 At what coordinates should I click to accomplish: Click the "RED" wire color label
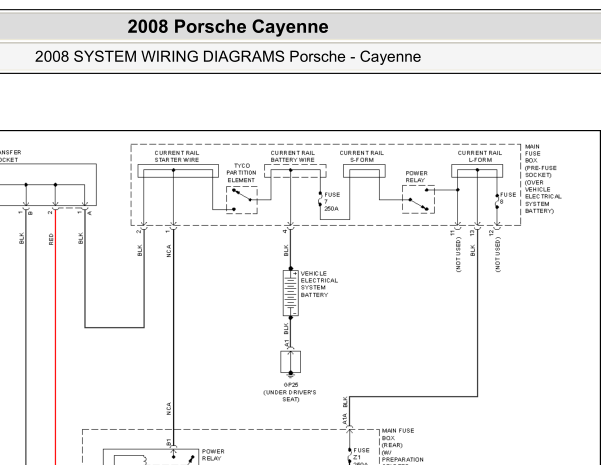[x=51, y=239]
